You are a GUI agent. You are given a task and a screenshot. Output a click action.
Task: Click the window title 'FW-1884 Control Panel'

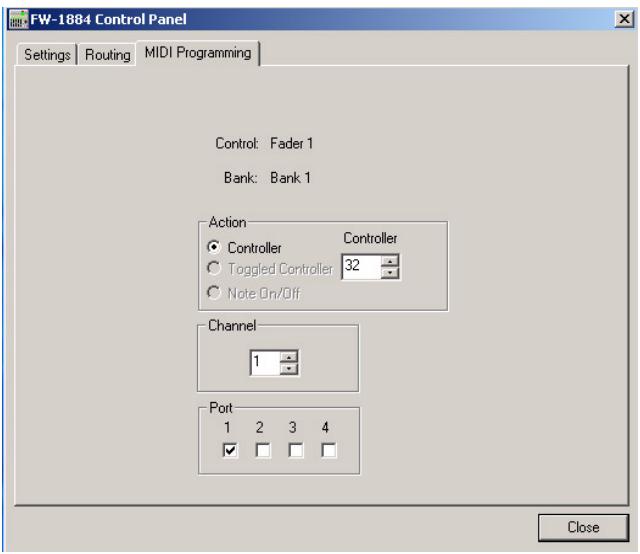[x=109, y=19]
